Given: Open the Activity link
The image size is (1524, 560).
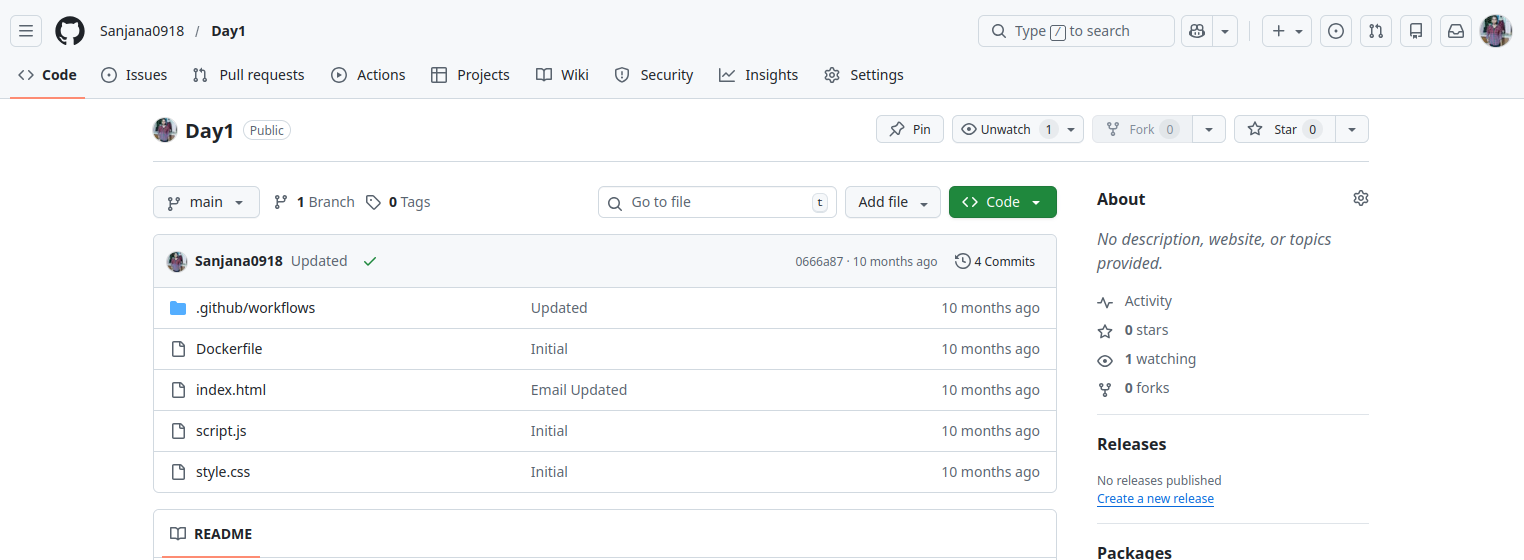Looking at the screenshot, I should pyautogui.click(x=1134, y=301).
